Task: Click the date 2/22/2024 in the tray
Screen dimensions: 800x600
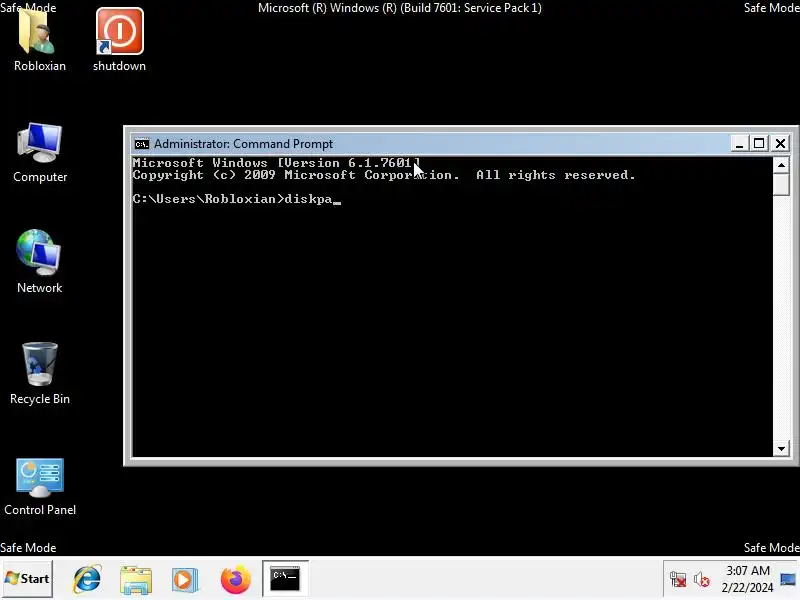Action: pyautogui.click(x=747, y=588)
